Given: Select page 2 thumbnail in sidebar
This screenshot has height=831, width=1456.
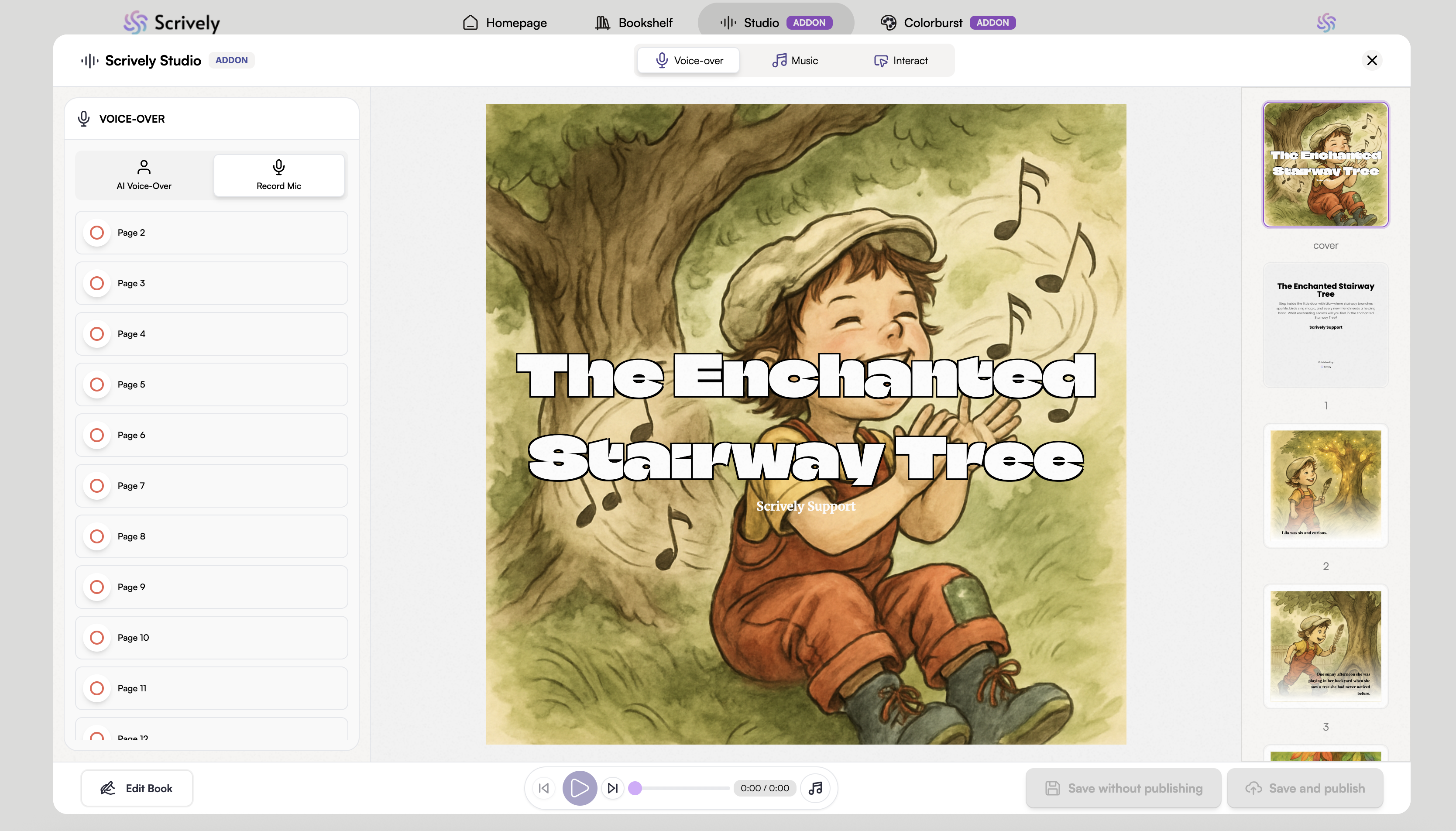Looking at the screenshot, I should point(1326,486).
